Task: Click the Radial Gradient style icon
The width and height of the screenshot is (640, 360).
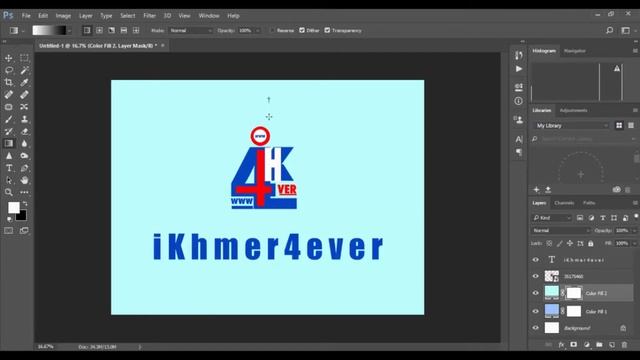Action: (99, 30)
